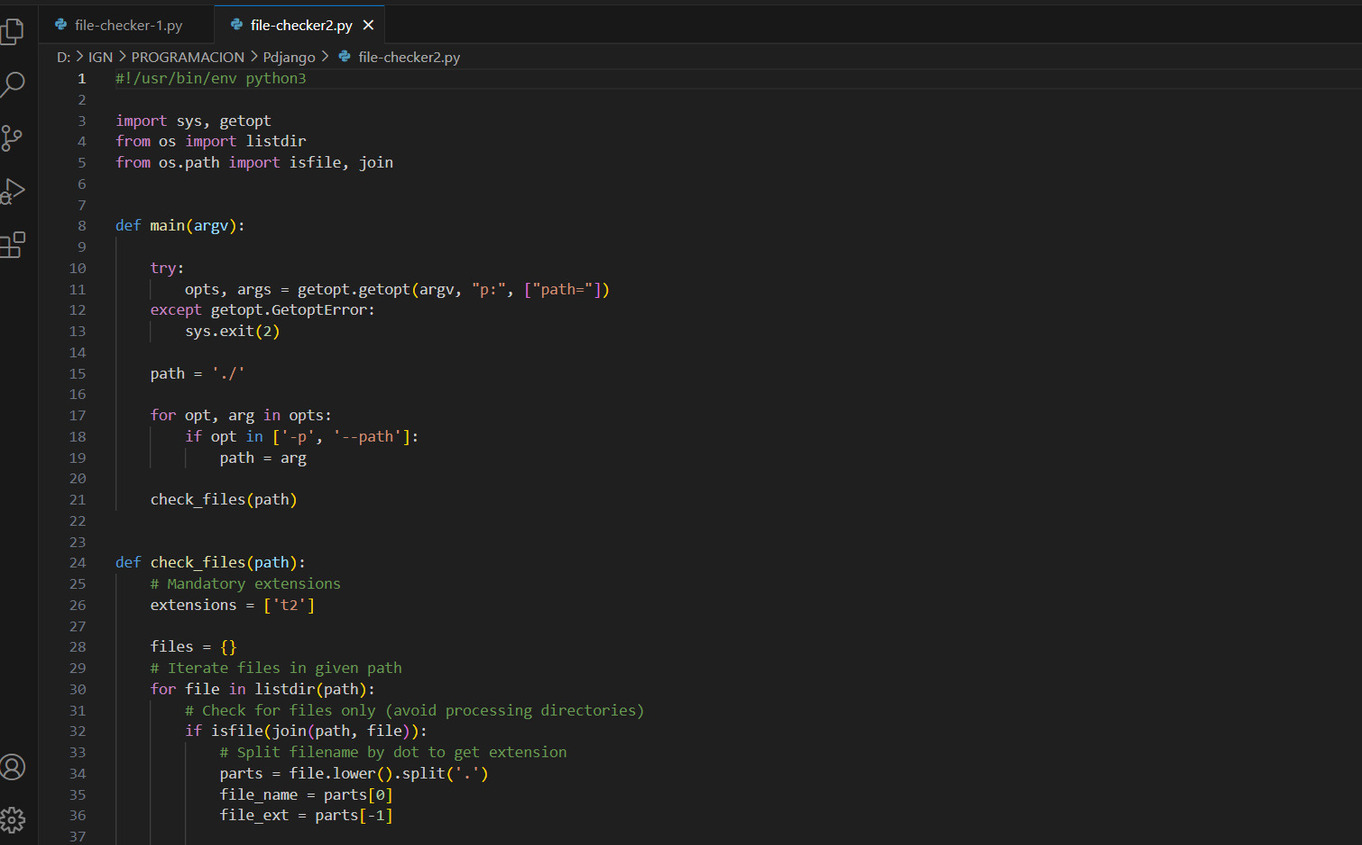1362x845 pixels.
Task: Click the shebang line '#!/usr/bin/env python3'
Action: pos(211,78)
